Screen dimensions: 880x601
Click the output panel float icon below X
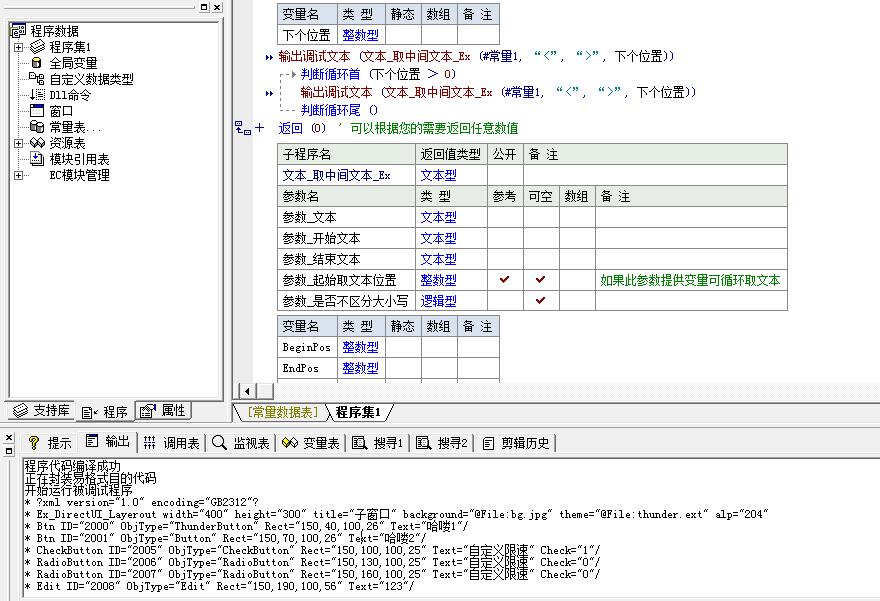[x=8, y=451]
